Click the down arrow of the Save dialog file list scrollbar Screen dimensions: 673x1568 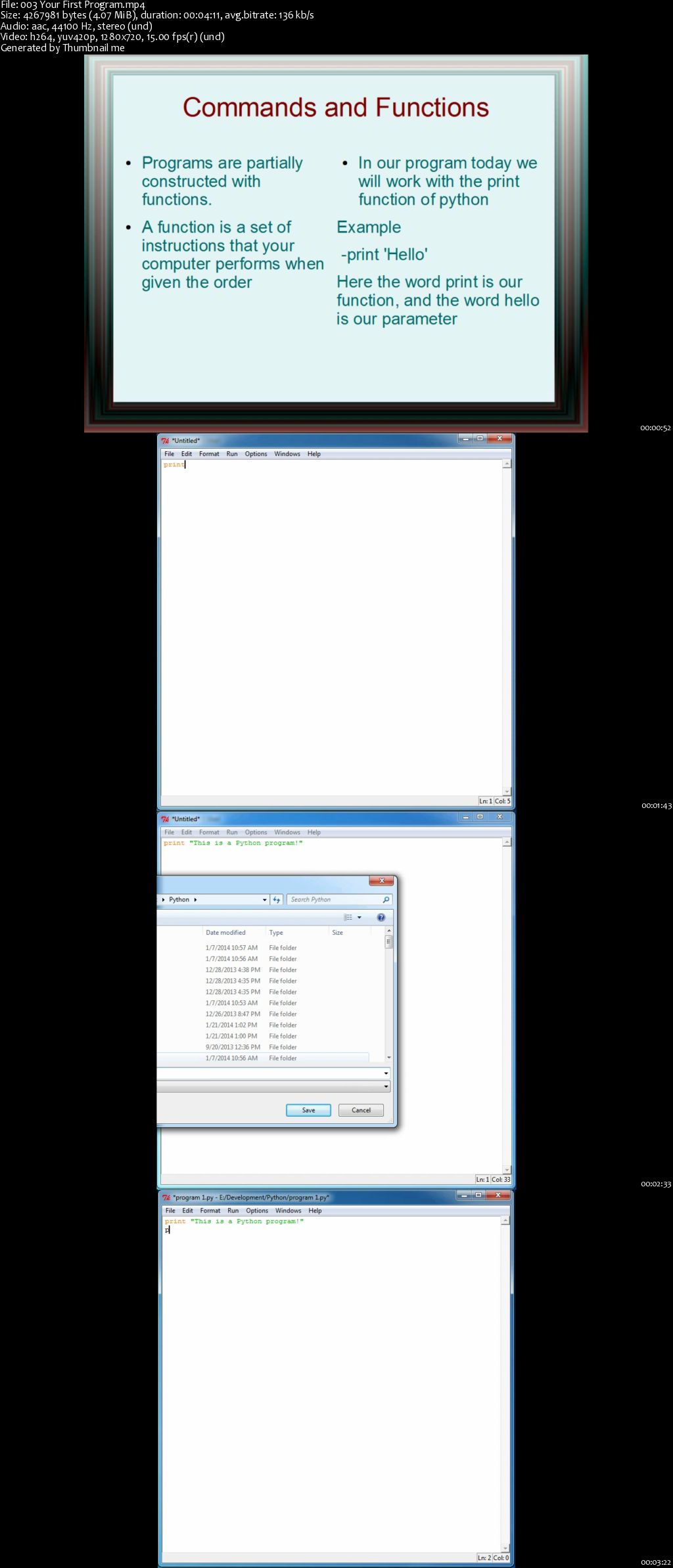(x=389, y=1057)
